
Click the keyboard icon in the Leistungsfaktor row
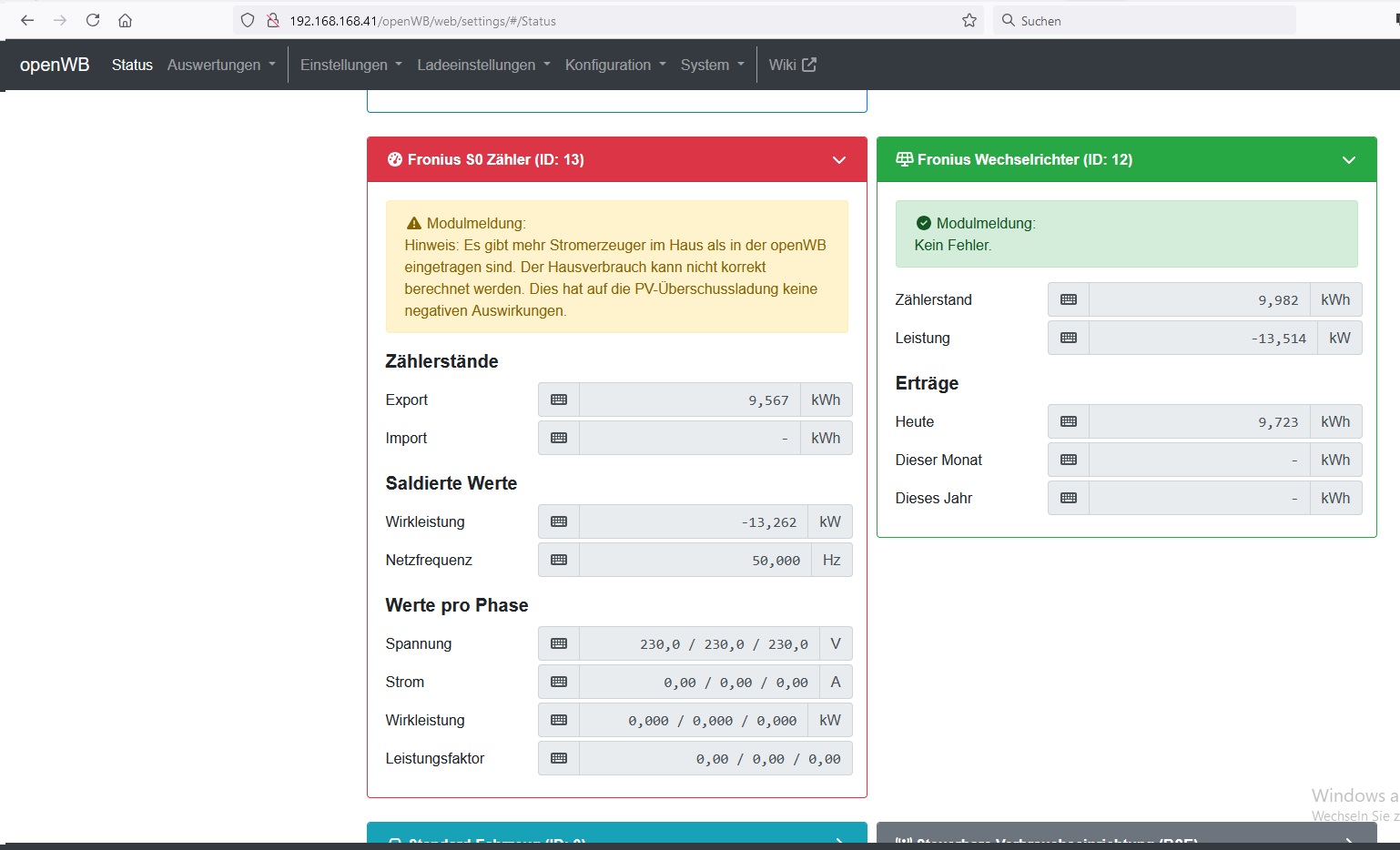tap(559, 758)
